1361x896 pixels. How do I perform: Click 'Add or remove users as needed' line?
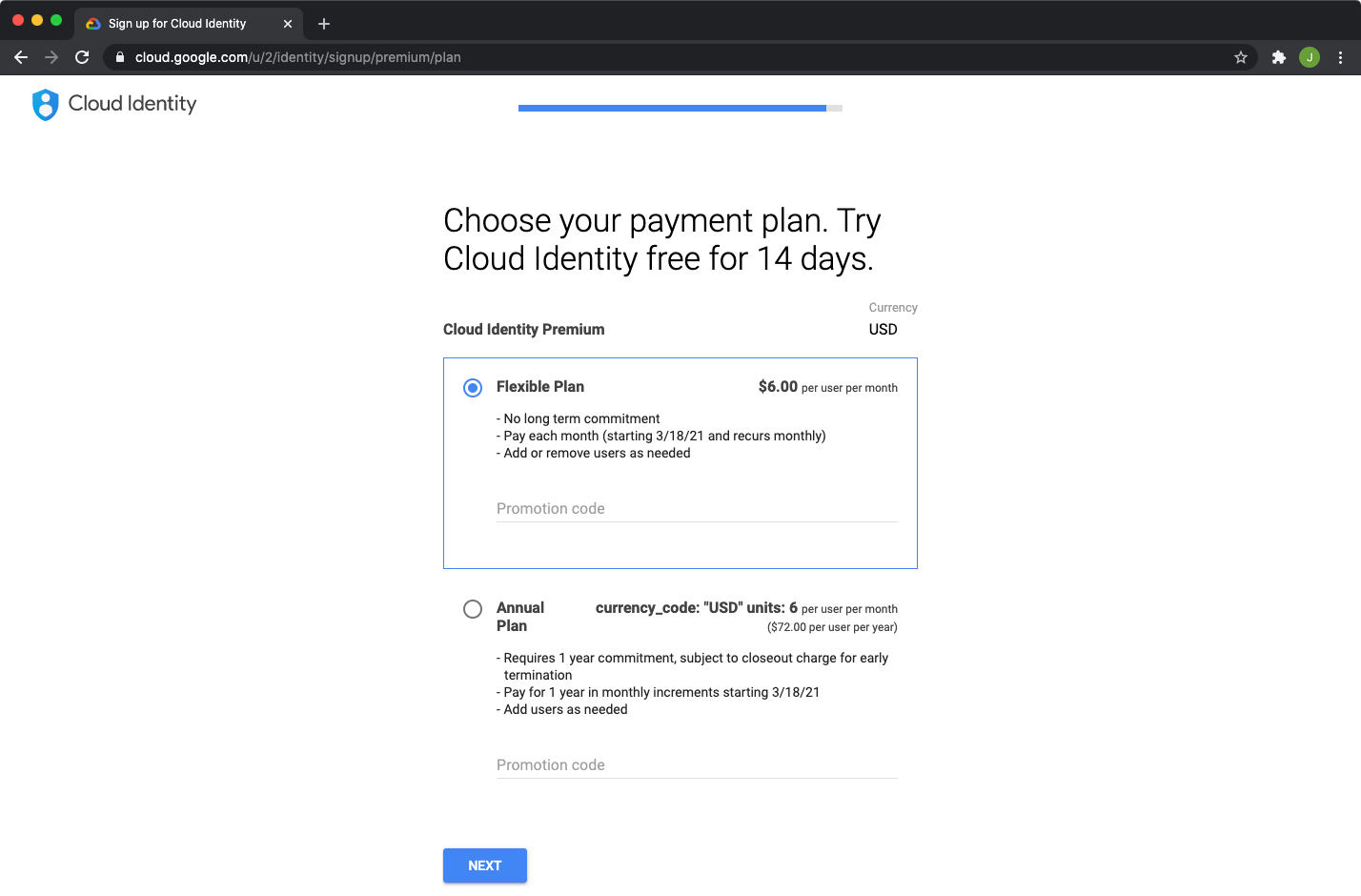coord(594,453)
